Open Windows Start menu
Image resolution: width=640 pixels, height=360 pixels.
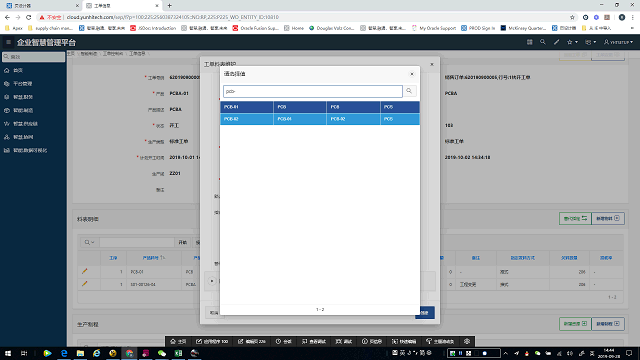[8, 353]
